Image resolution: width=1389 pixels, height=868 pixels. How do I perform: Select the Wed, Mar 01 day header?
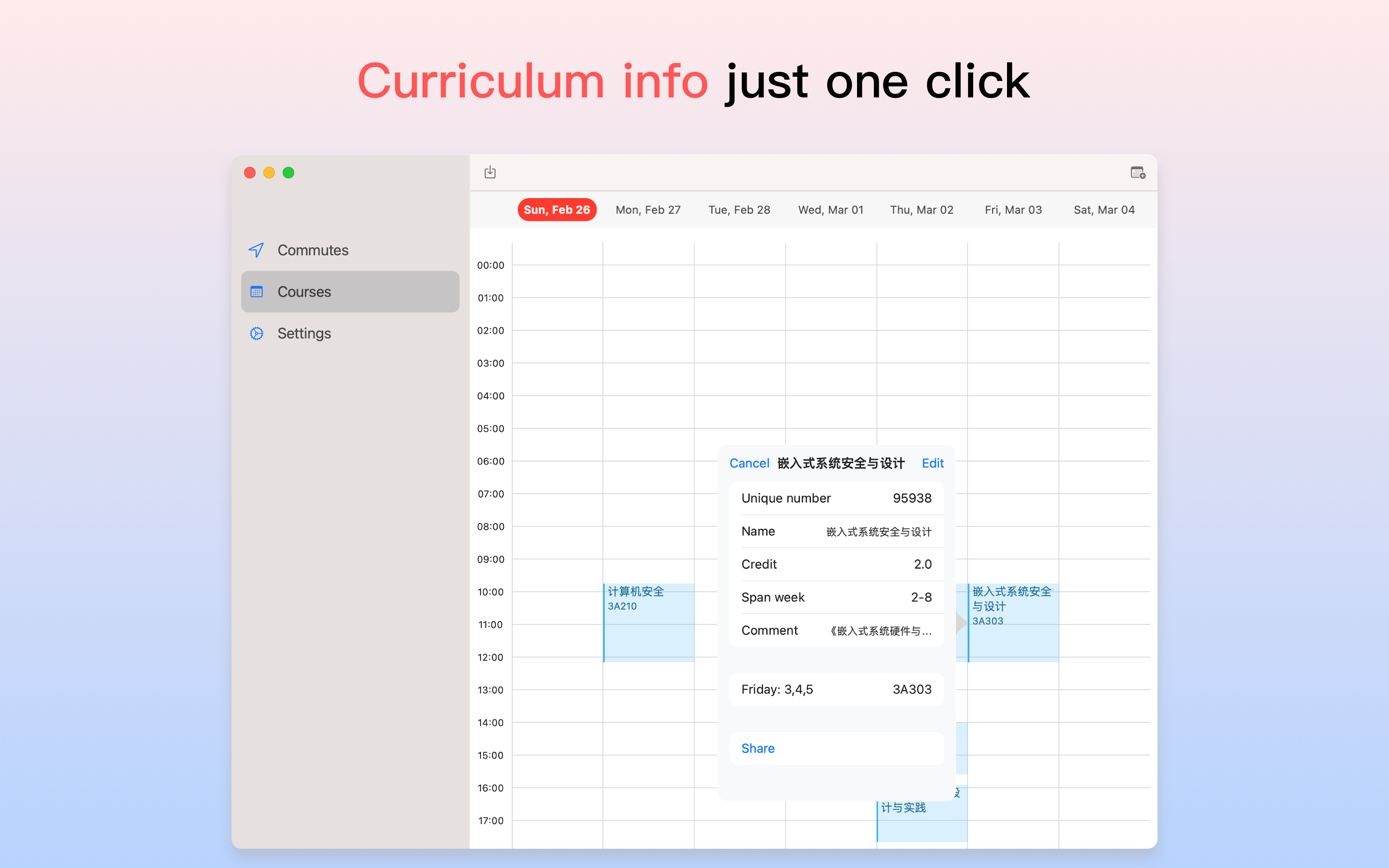click(831, 210)
